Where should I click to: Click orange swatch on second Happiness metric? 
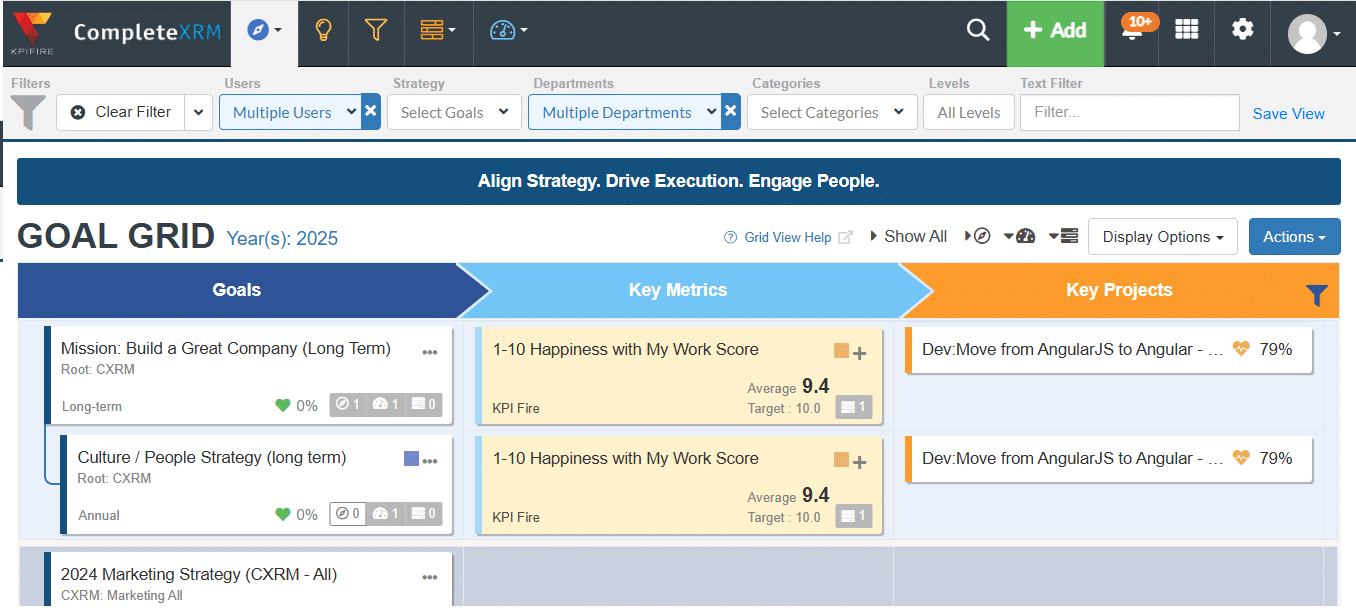pyautogui.click(x=841, y=460)
